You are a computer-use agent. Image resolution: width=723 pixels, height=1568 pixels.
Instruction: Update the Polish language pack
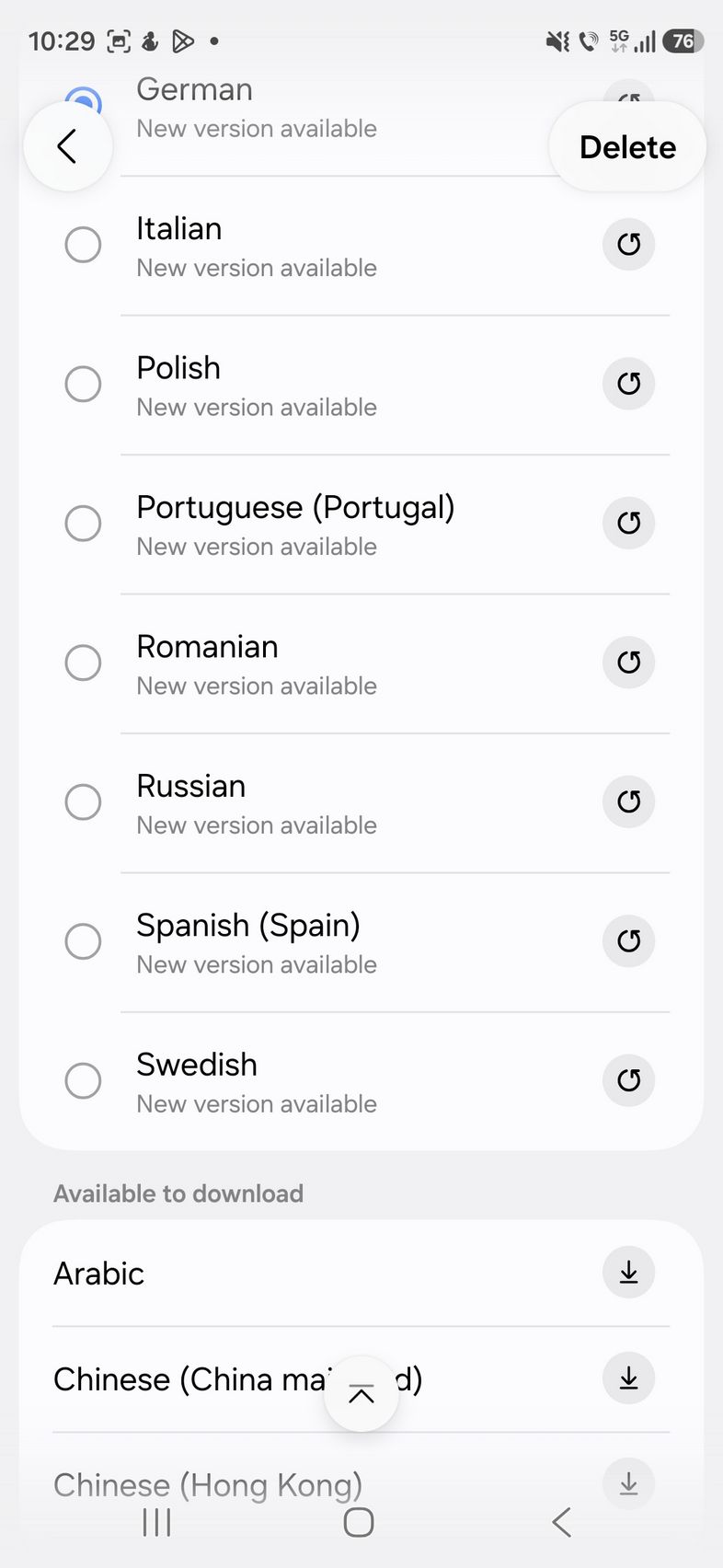(x=628, y=384)
